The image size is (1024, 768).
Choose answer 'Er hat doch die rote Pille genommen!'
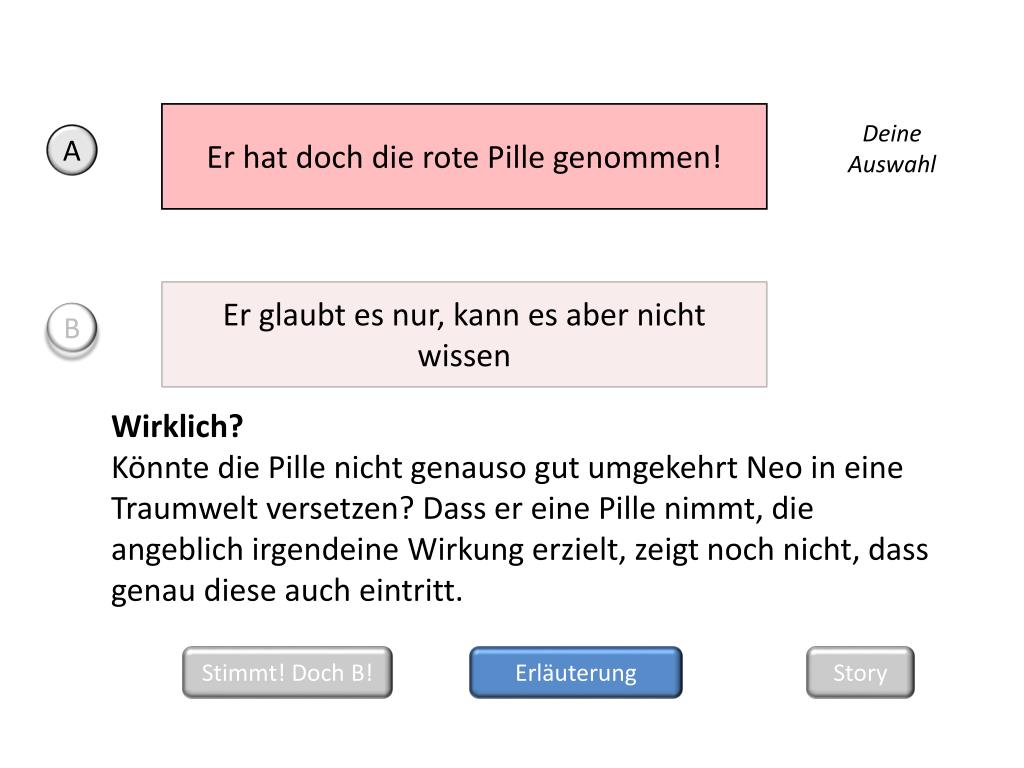click(464, 157)
